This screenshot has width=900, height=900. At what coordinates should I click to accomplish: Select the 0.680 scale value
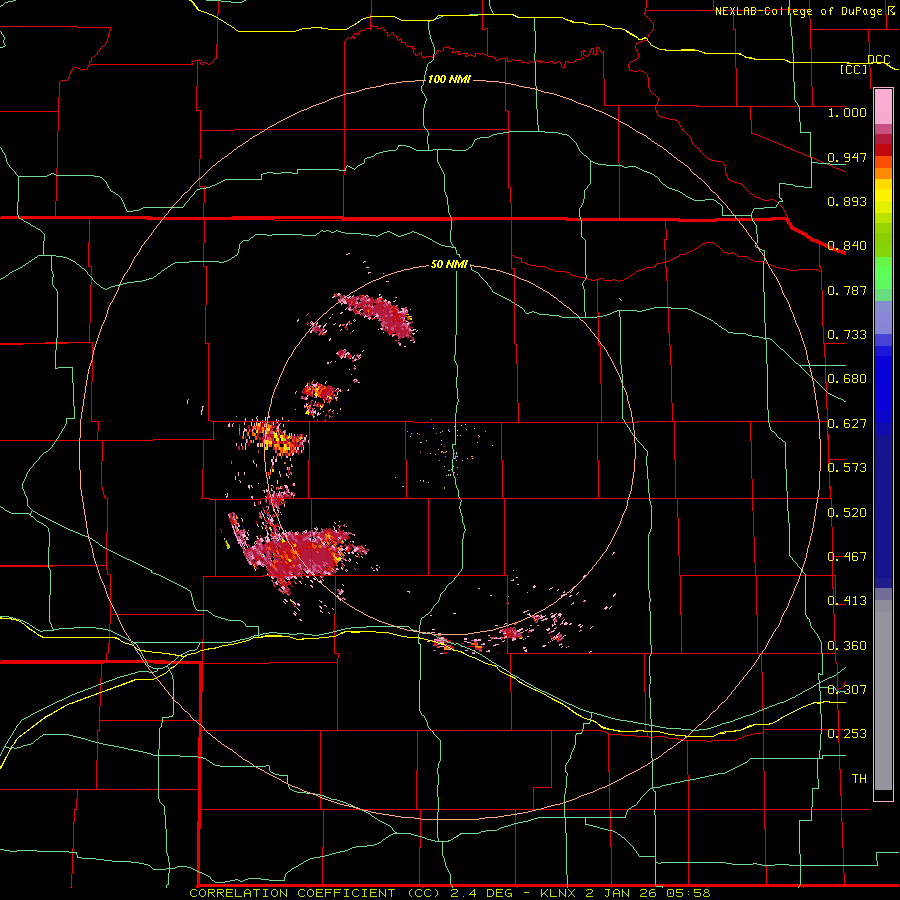tap(847, 379)
